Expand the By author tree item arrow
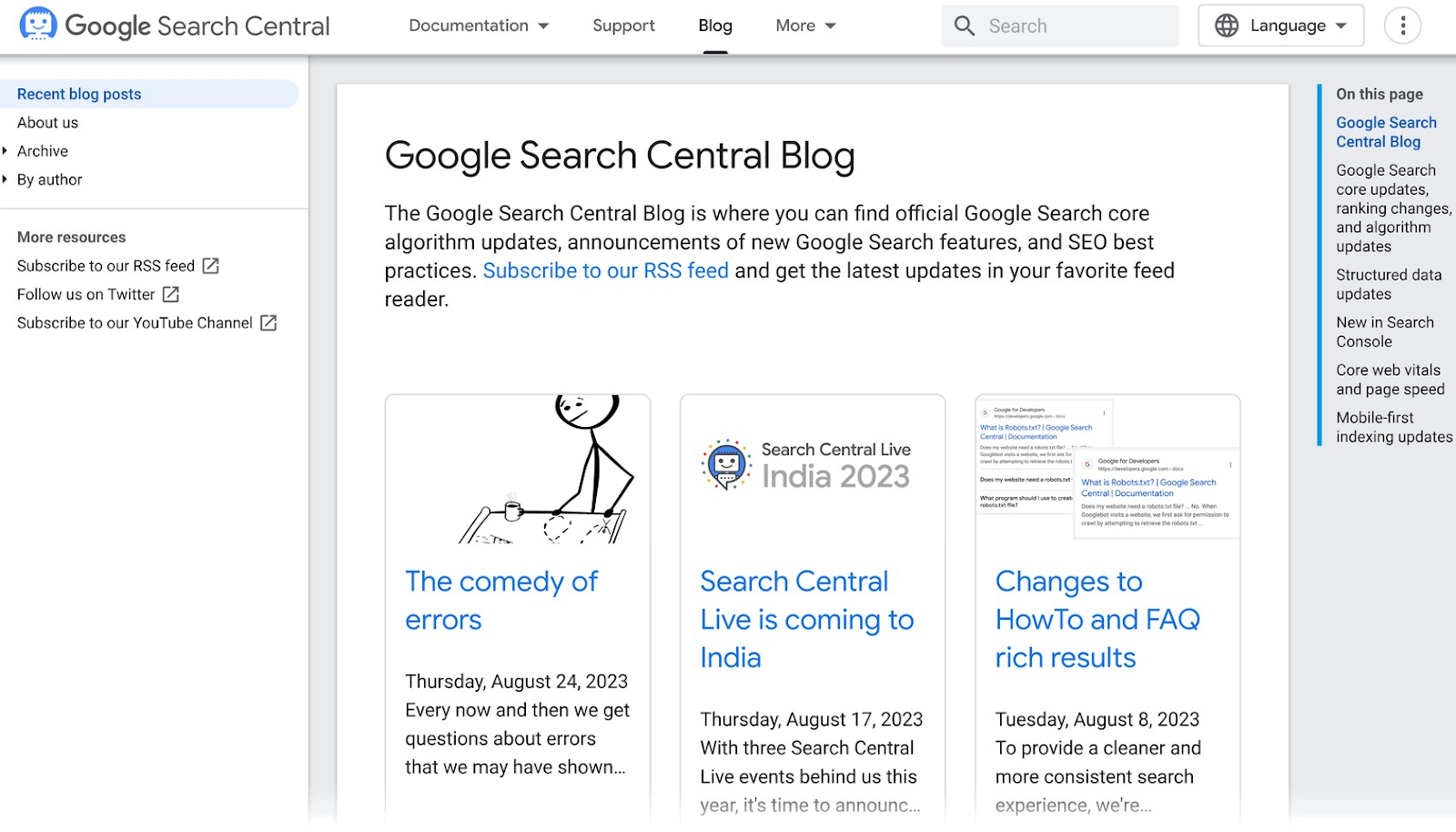The image size is (1456, 832). pyautogui.click(x=5, y=179)
